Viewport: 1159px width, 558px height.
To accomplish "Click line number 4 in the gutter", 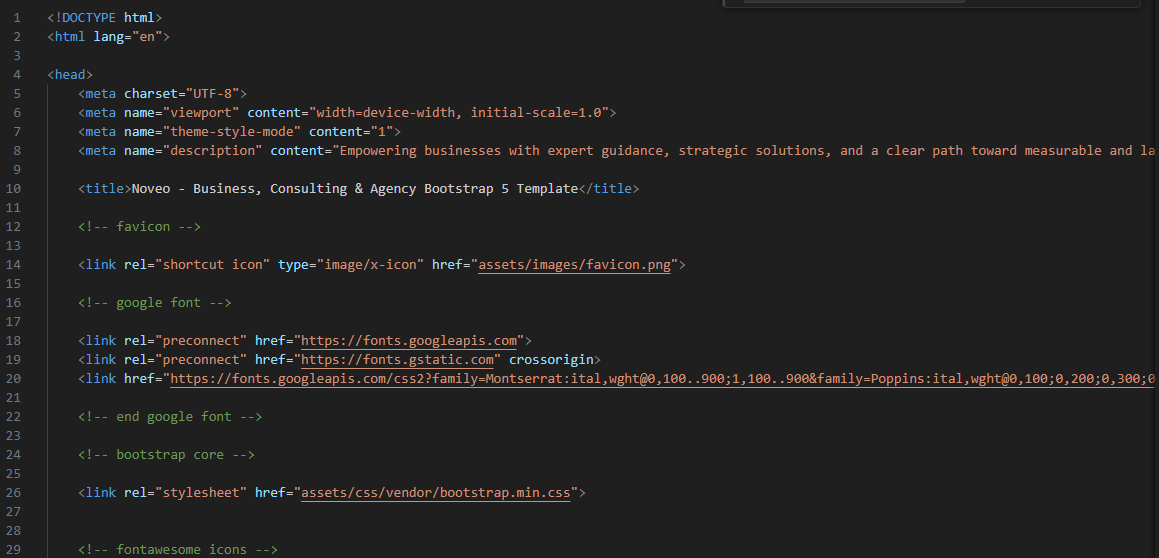I will pos(17,75).
